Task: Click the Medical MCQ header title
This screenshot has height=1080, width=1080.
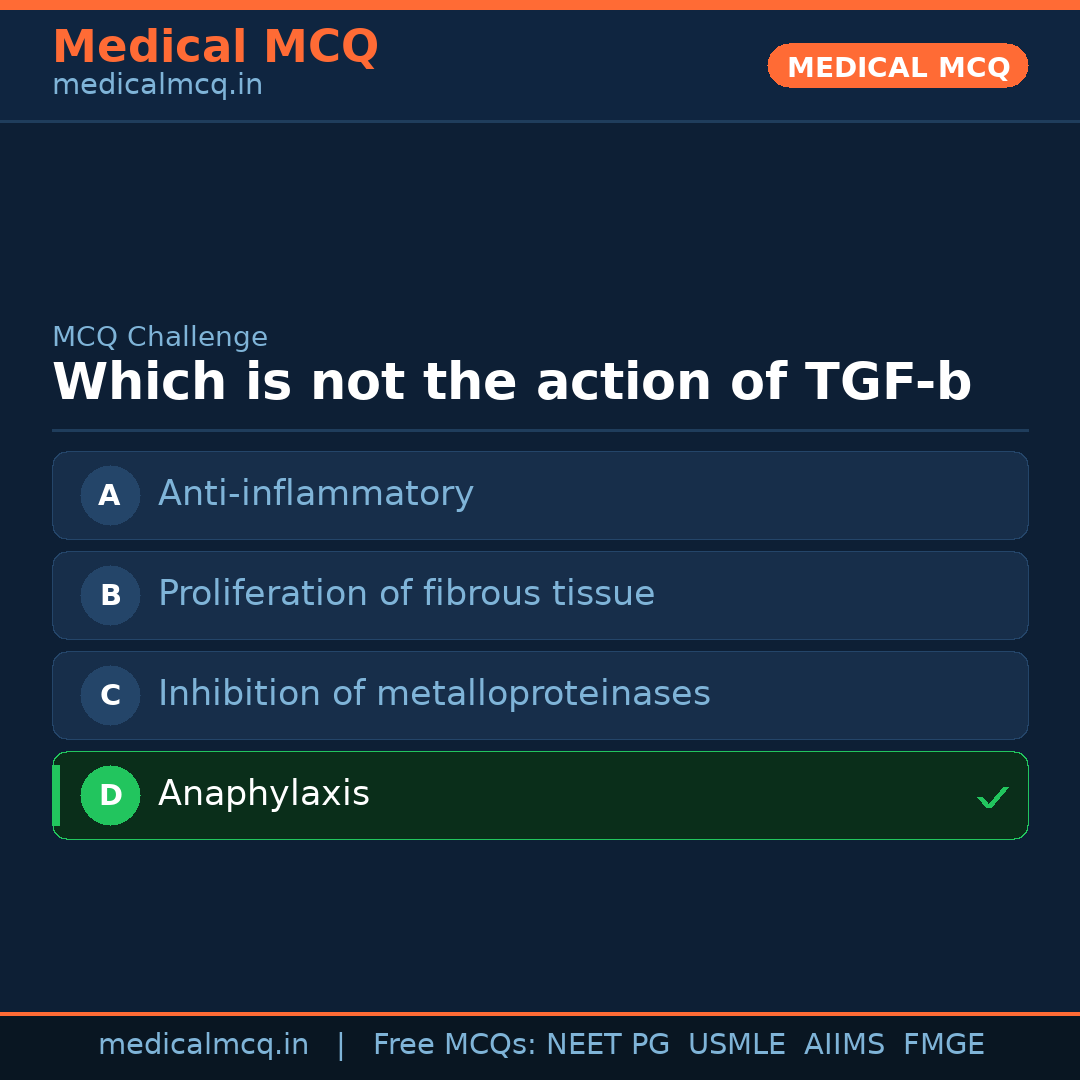Action: click(x=215, y=47)
